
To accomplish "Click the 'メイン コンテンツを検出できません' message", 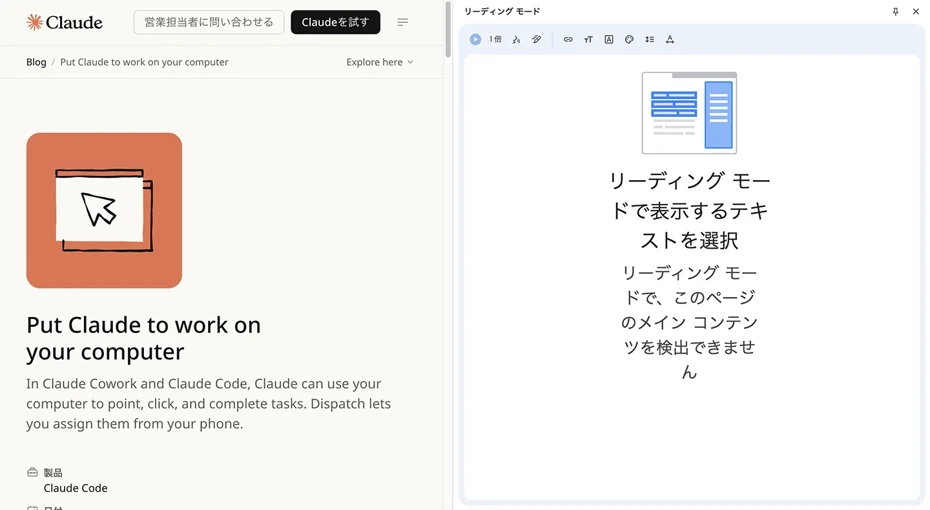I will [689, 322].
